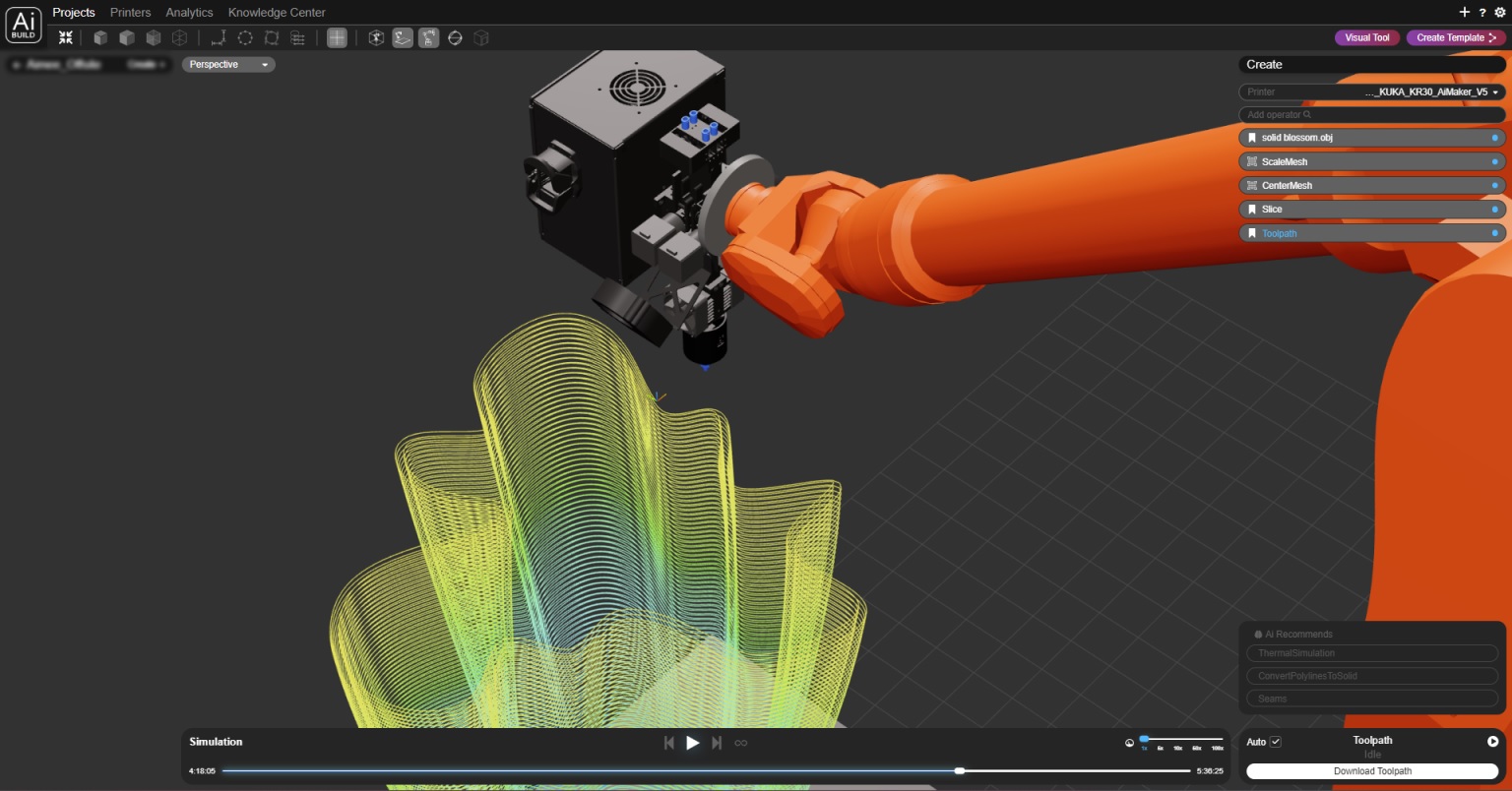Click the Ai Build logo
This screenshot has width=1512, height=791.
point(24,25)
